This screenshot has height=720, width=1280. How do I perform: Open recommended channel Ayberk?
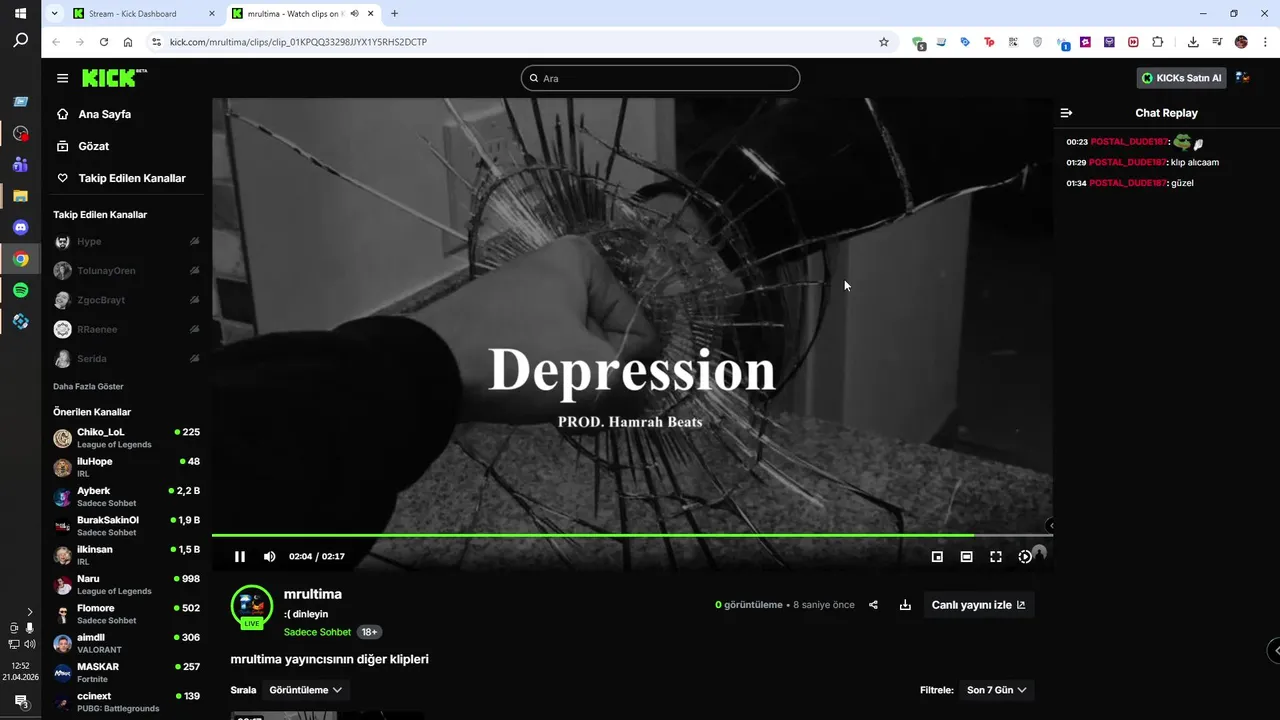click(x=127, y=497)
